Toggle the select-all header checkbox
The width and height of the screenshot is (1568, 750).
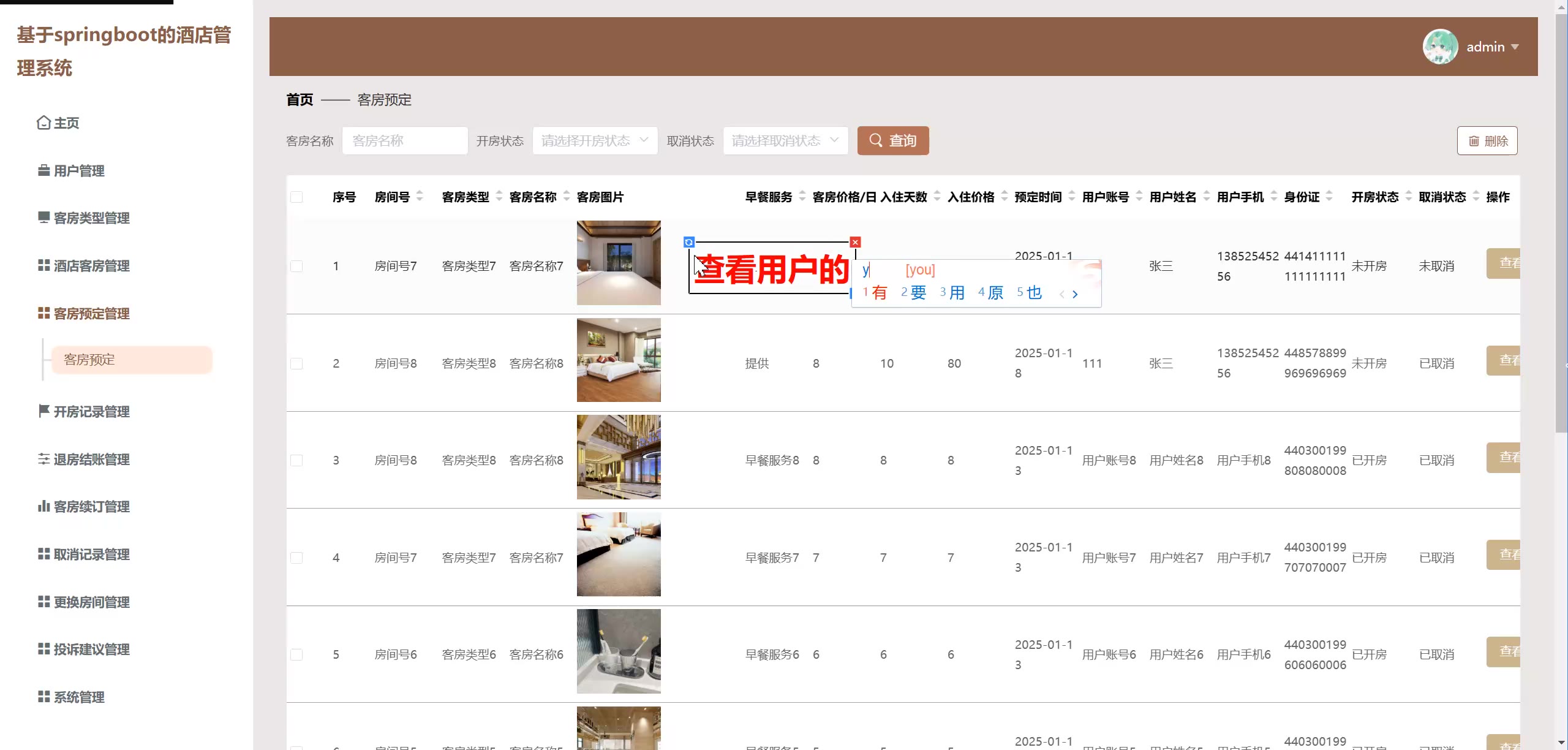click(296, 197)
